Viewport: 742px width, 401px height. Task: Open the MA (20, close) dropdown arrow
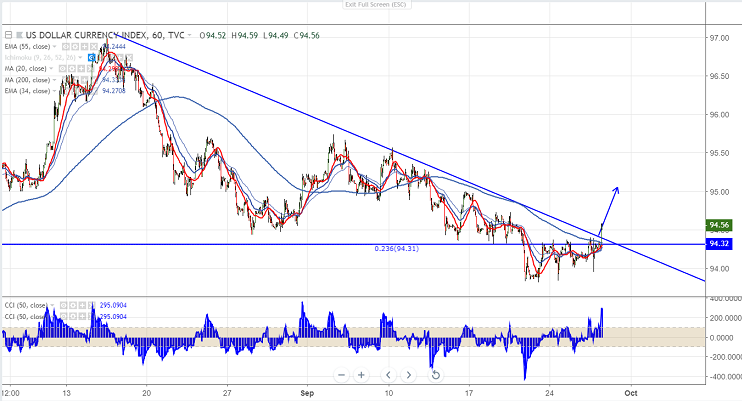pos(52,69)
